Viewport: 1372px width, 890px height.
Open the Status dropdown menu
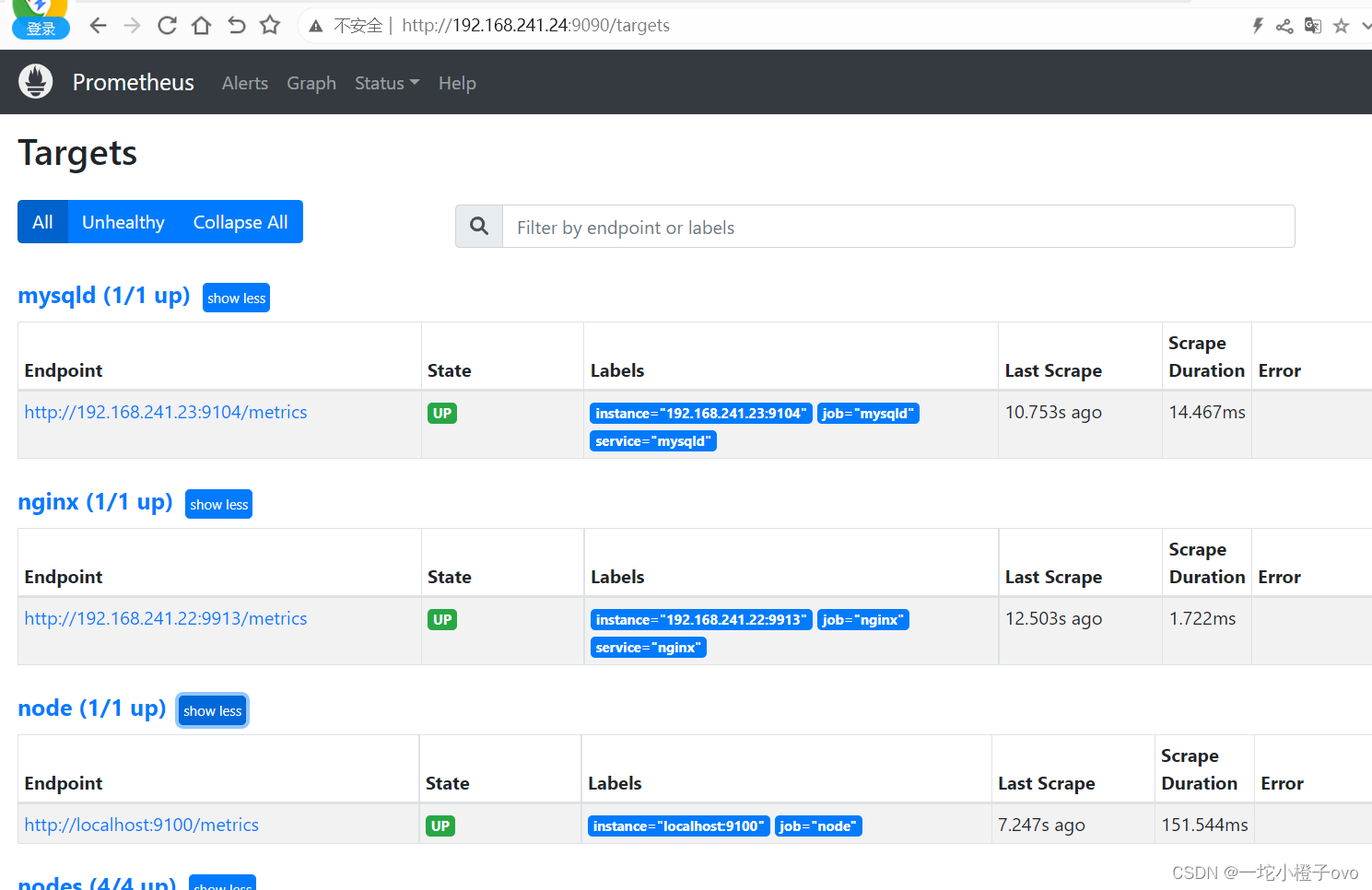[387, 83]
